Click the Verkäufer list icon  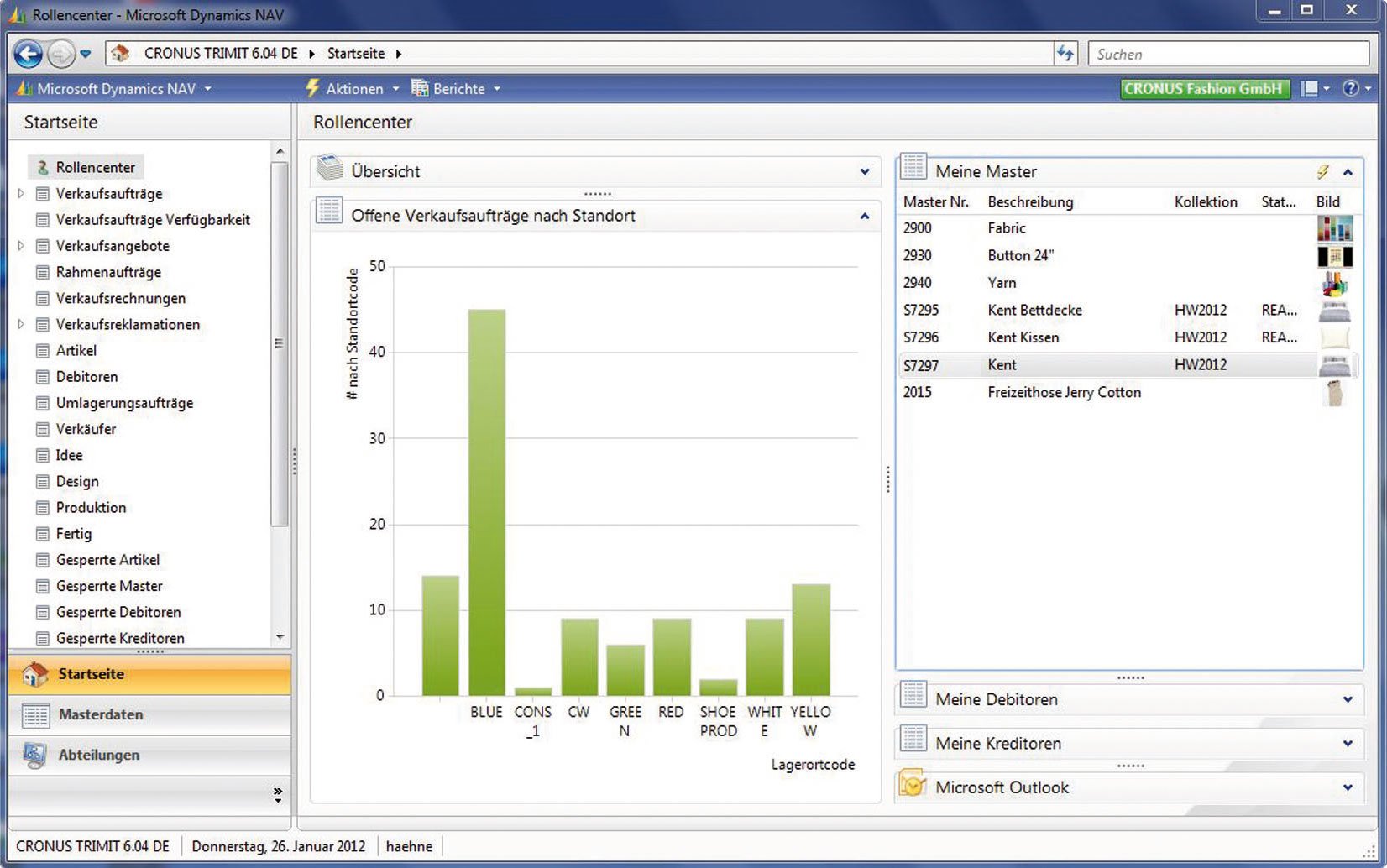[x=42, y=429]
